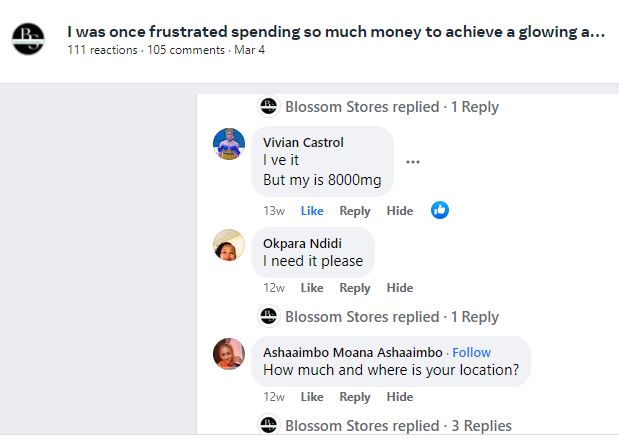
Task: Click the blue thumbs-up reaction icon
Action: coord(439,210)
